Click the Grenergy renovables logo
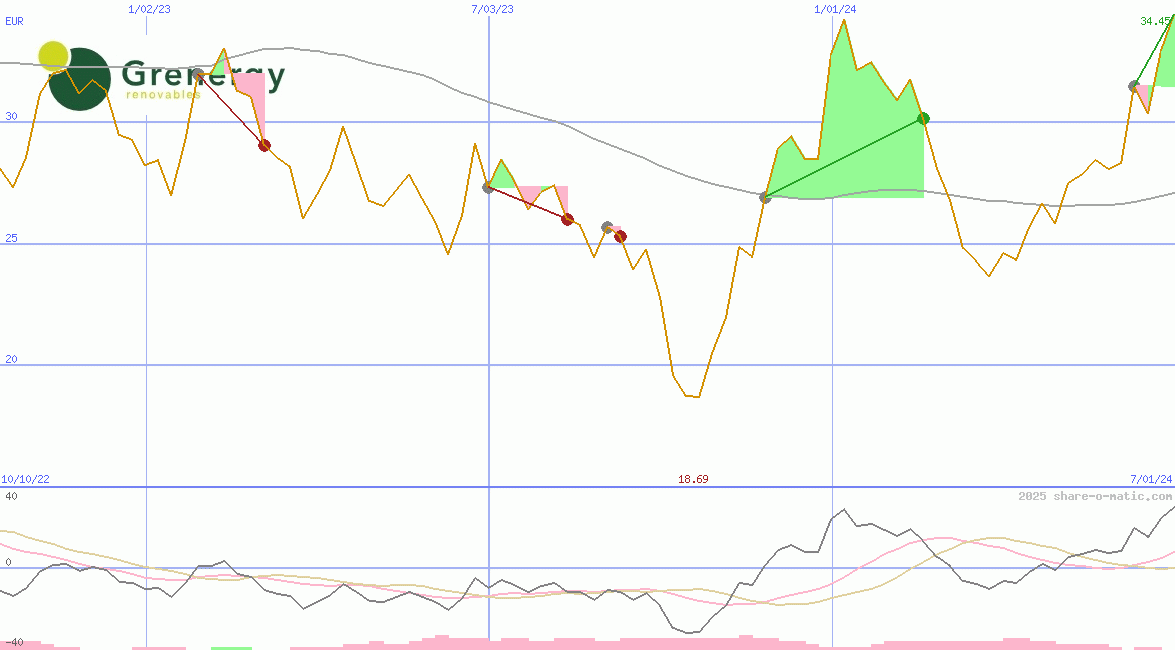The width and height of the screenshot is (1175, 650). pos(160,78)
